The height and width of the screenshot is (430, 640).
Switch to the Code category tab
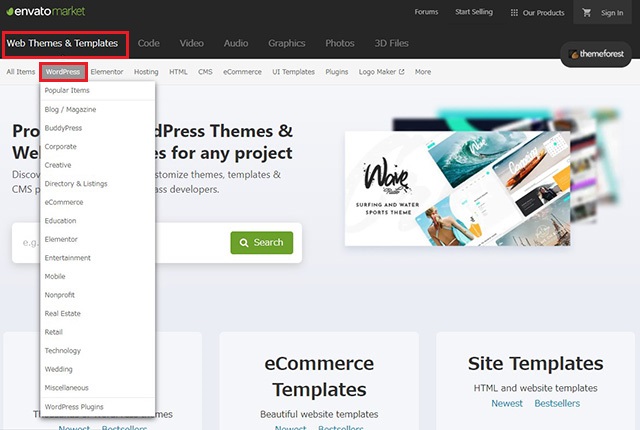click(149, 43)
